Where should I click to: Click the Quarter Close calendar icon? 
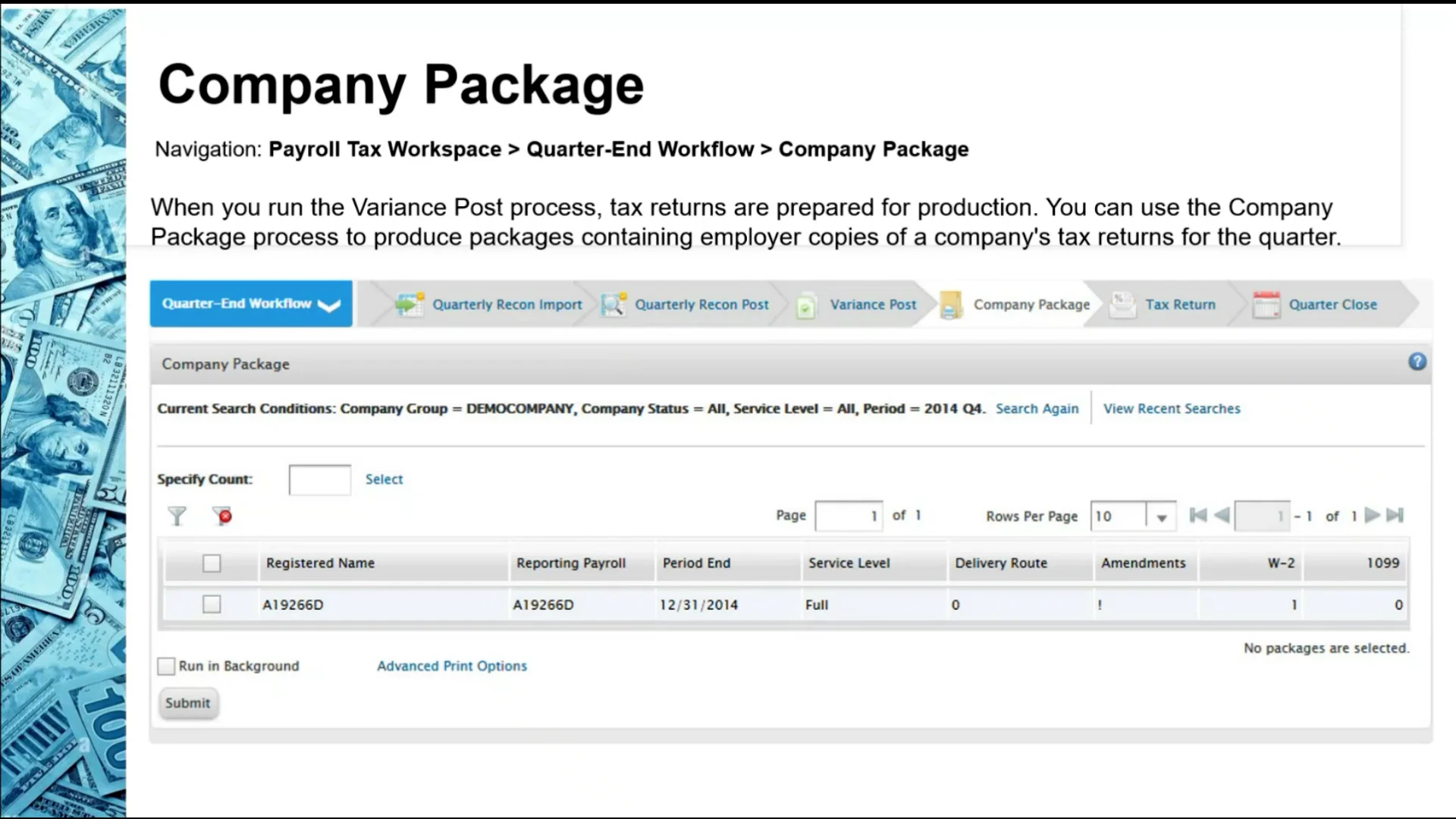(1266, 304)
